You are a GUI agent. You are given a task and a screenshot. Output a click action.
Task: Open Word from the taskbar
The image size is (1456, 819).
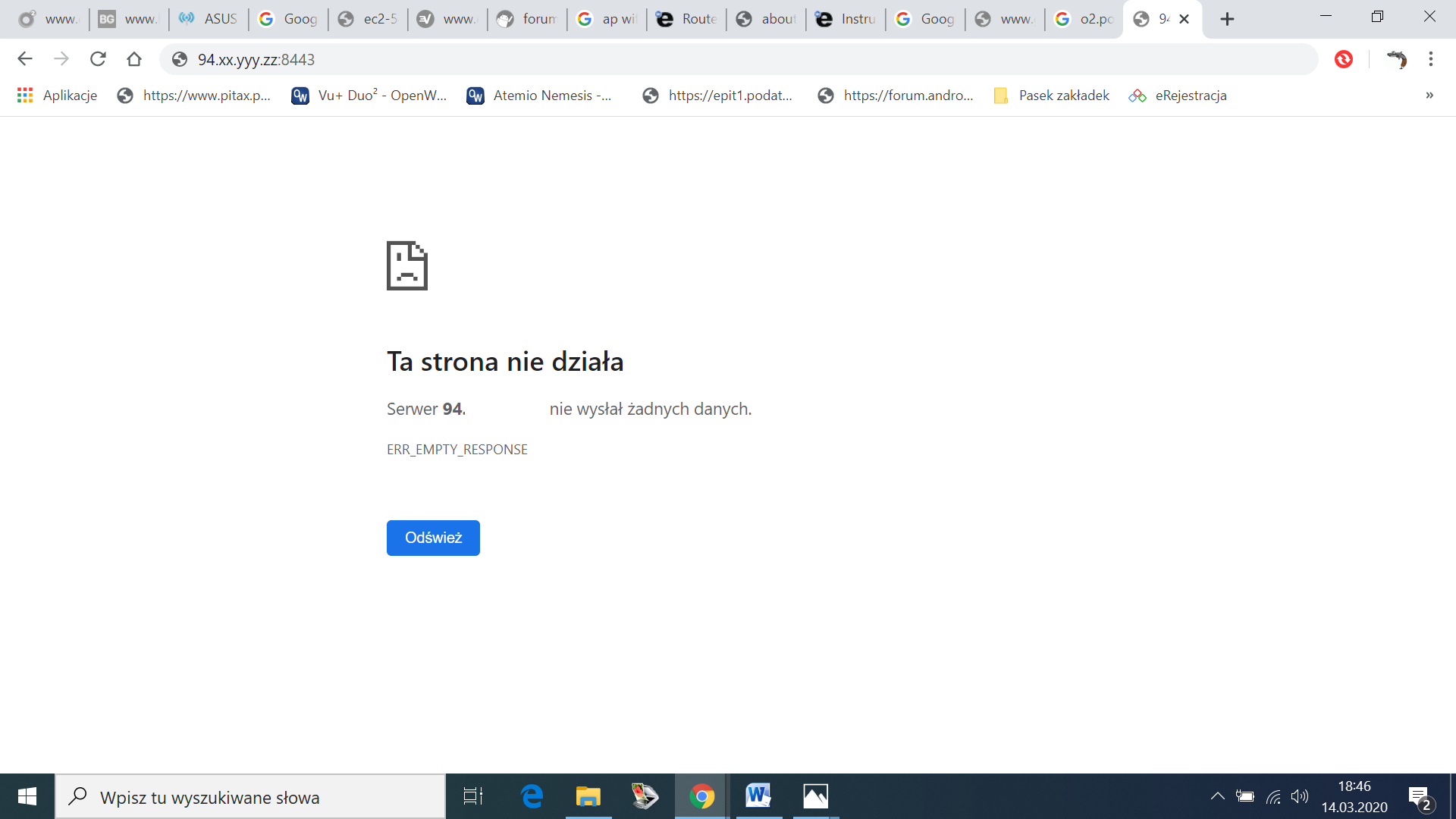758,796
